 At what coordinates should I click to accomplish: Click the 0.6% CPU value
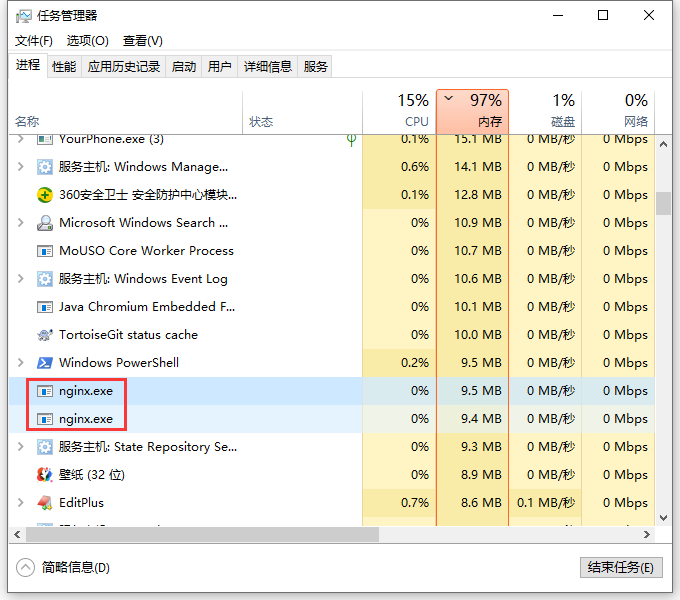(415, 167)
